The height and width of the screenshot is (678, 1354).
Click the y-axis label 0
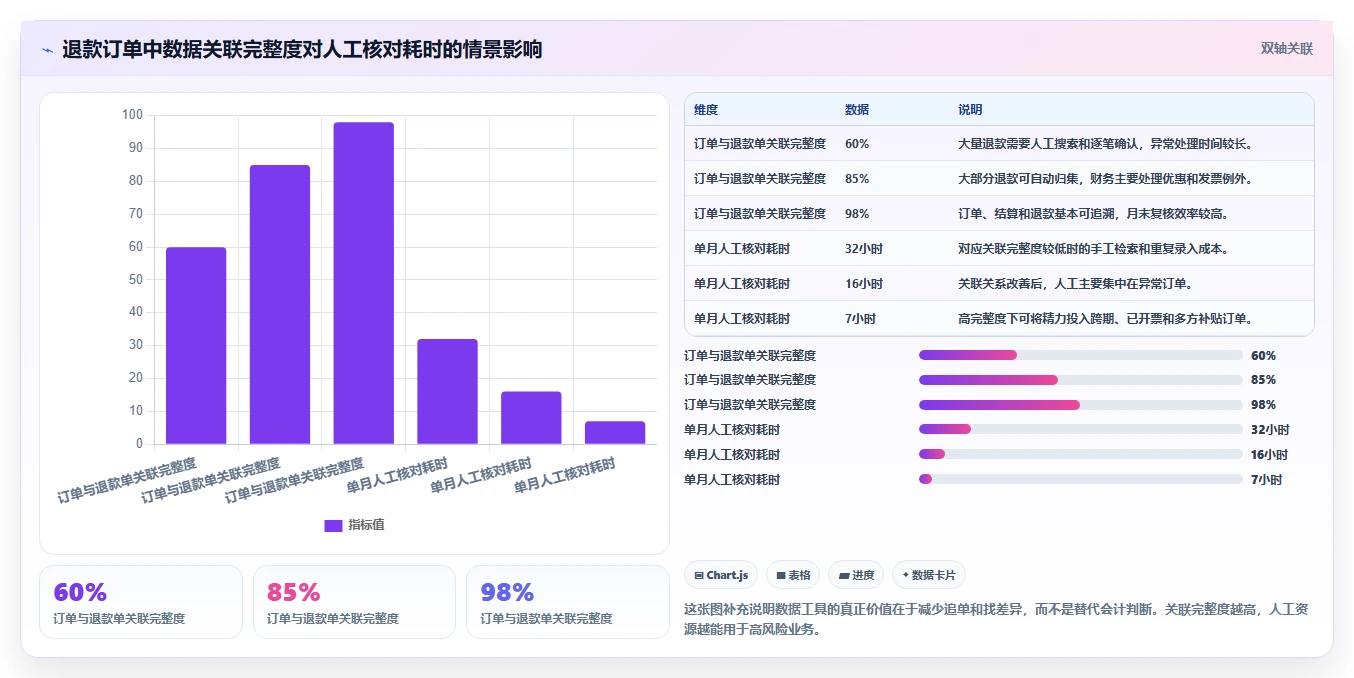click(x=140, y=444)
